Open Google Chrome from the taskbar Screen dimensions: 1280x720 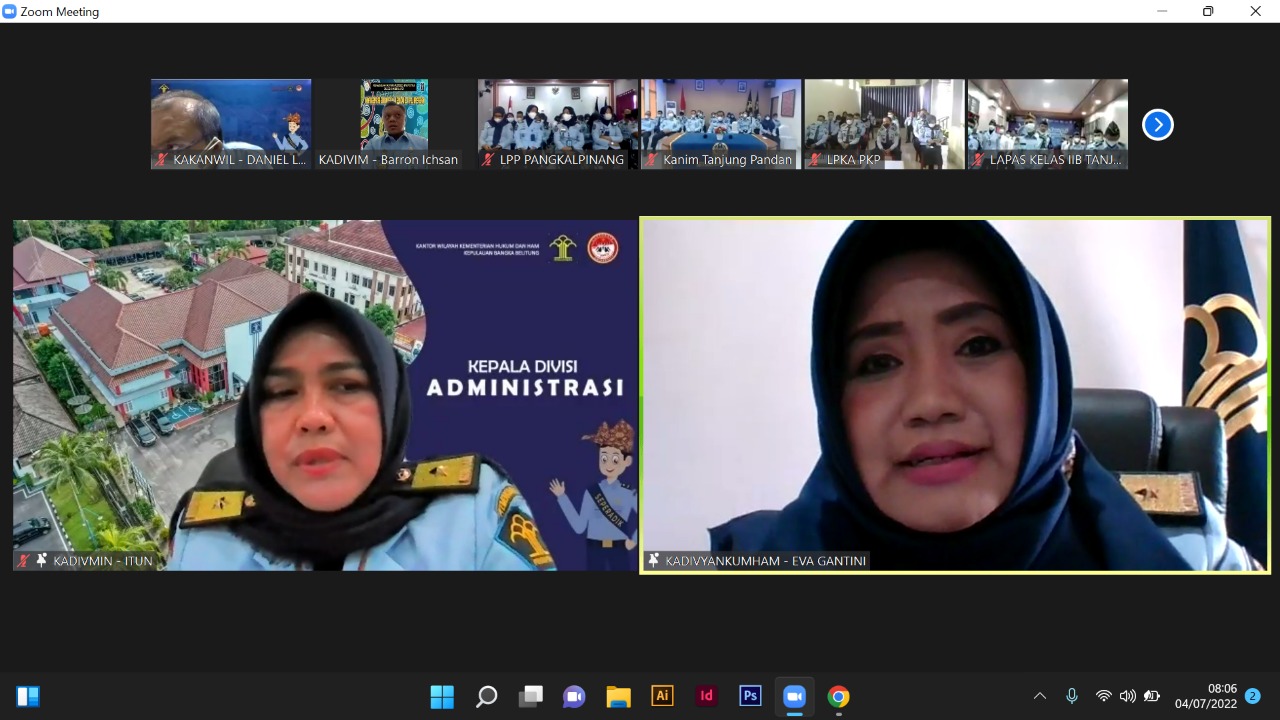click(838, 697)
